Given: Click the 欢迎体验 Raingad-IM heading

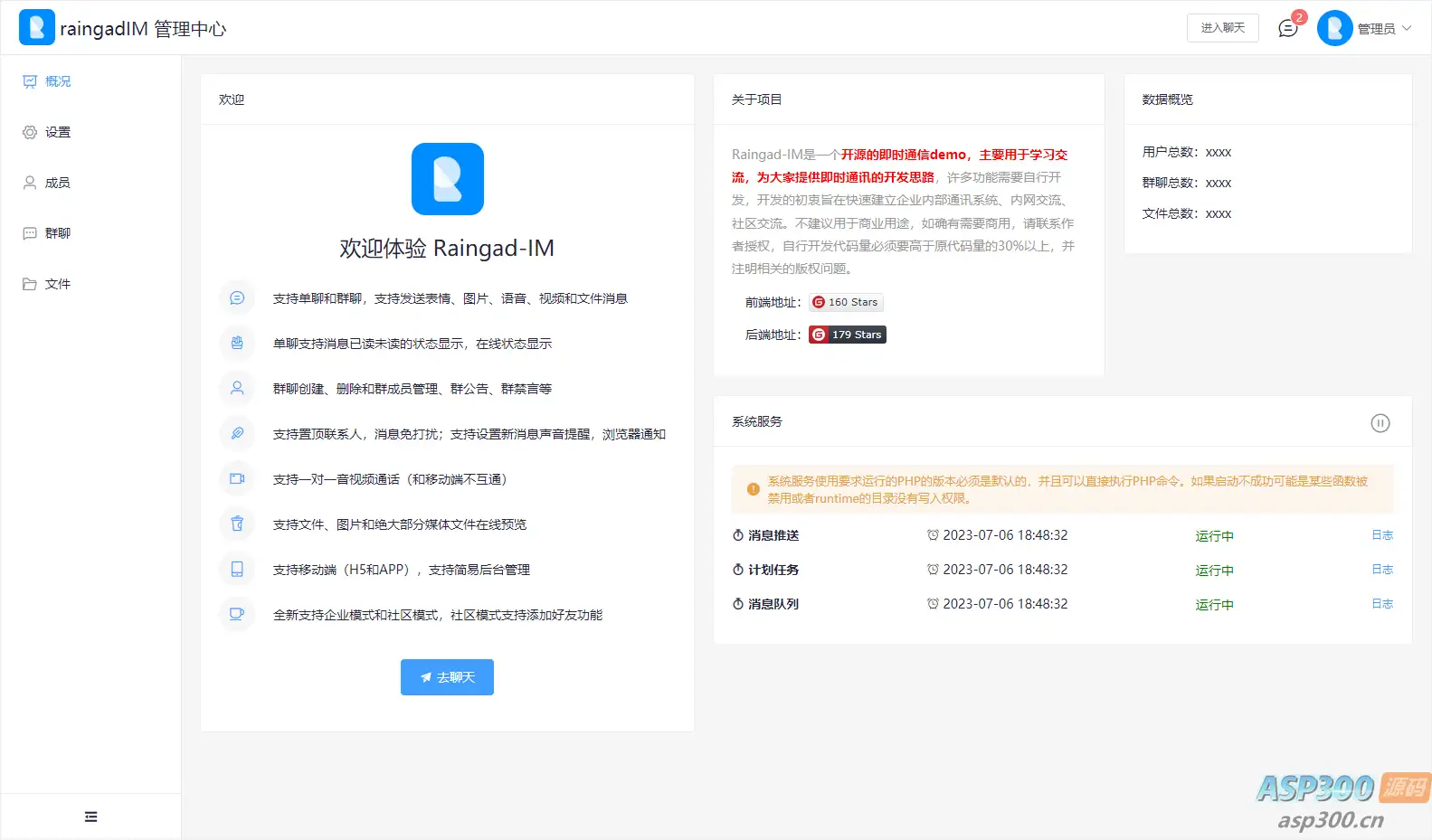Looking at the screenshot, I should click(x=447, y=248).
